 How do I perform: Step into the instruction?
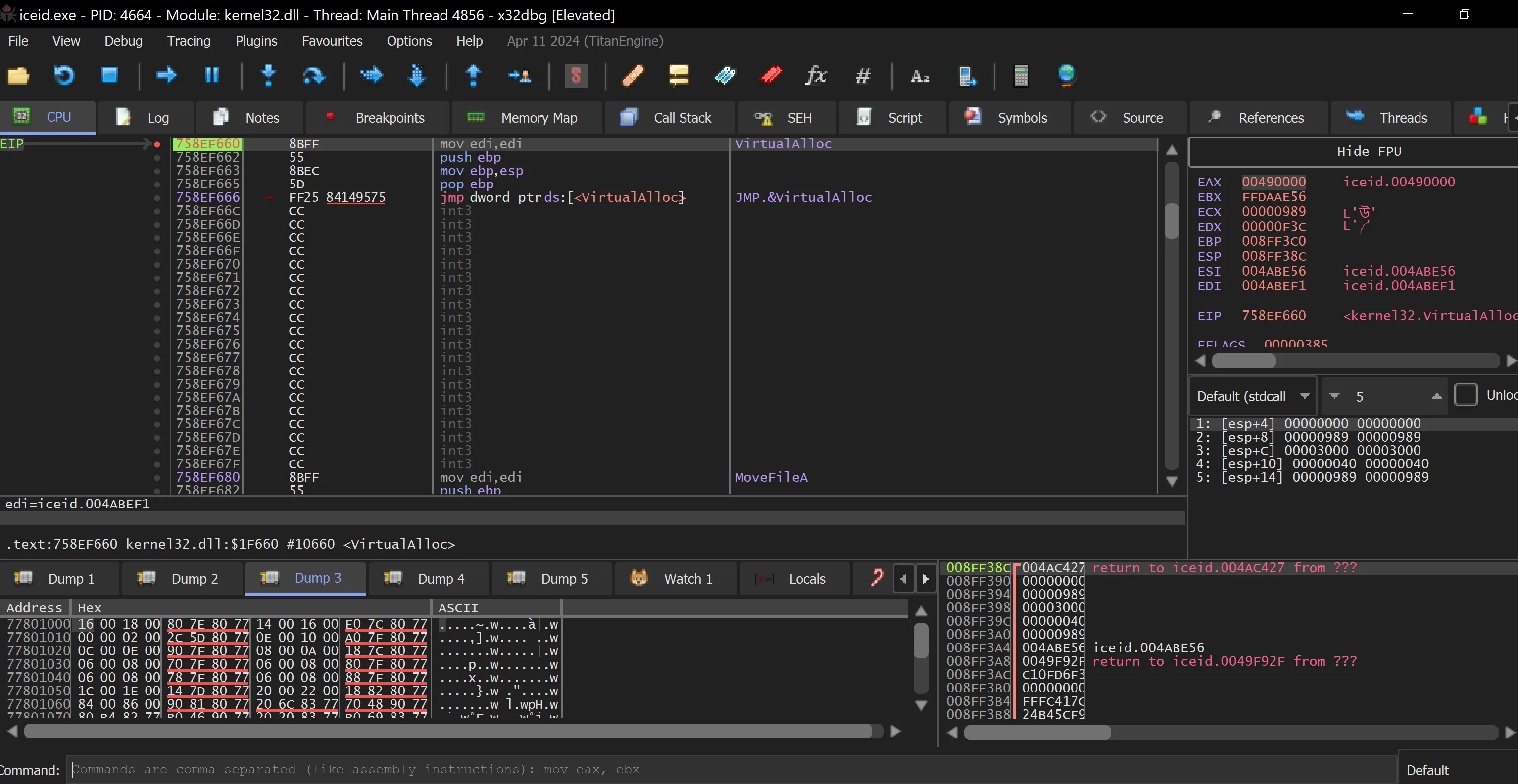point(269,75)
